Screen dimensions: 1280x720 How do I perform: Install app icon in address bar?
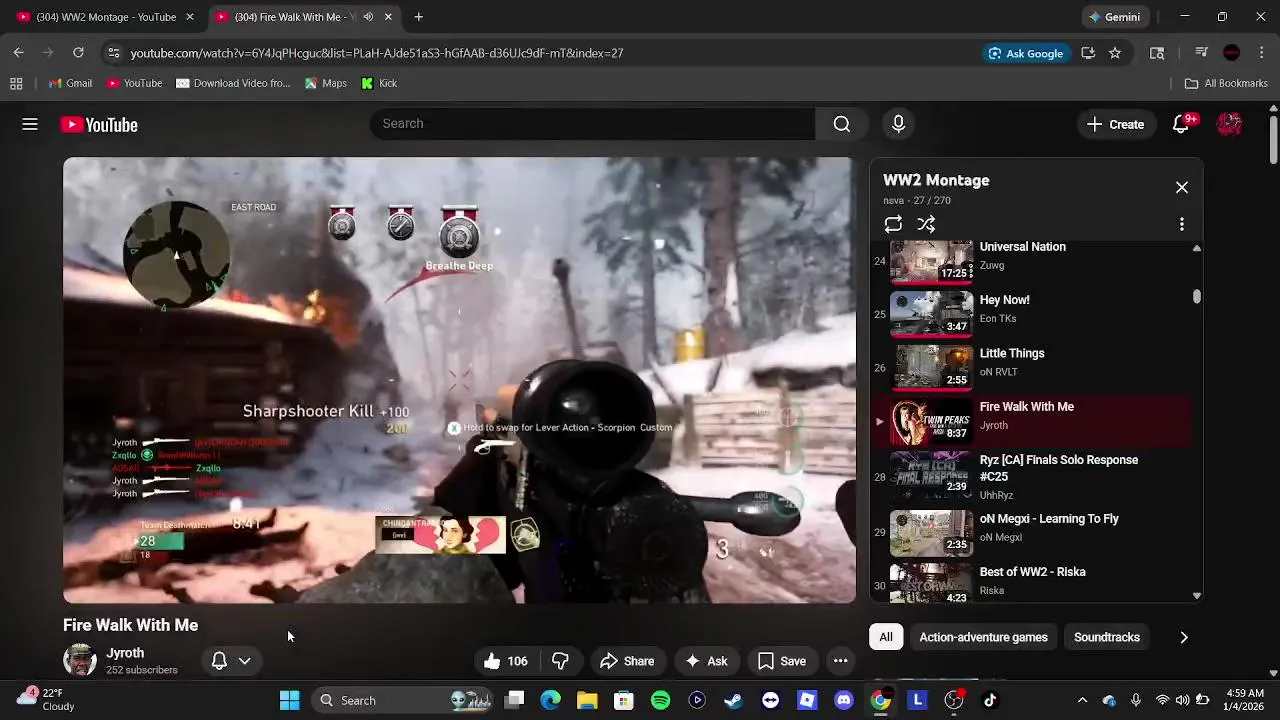pyautogui.click(x=1088, y=53)
